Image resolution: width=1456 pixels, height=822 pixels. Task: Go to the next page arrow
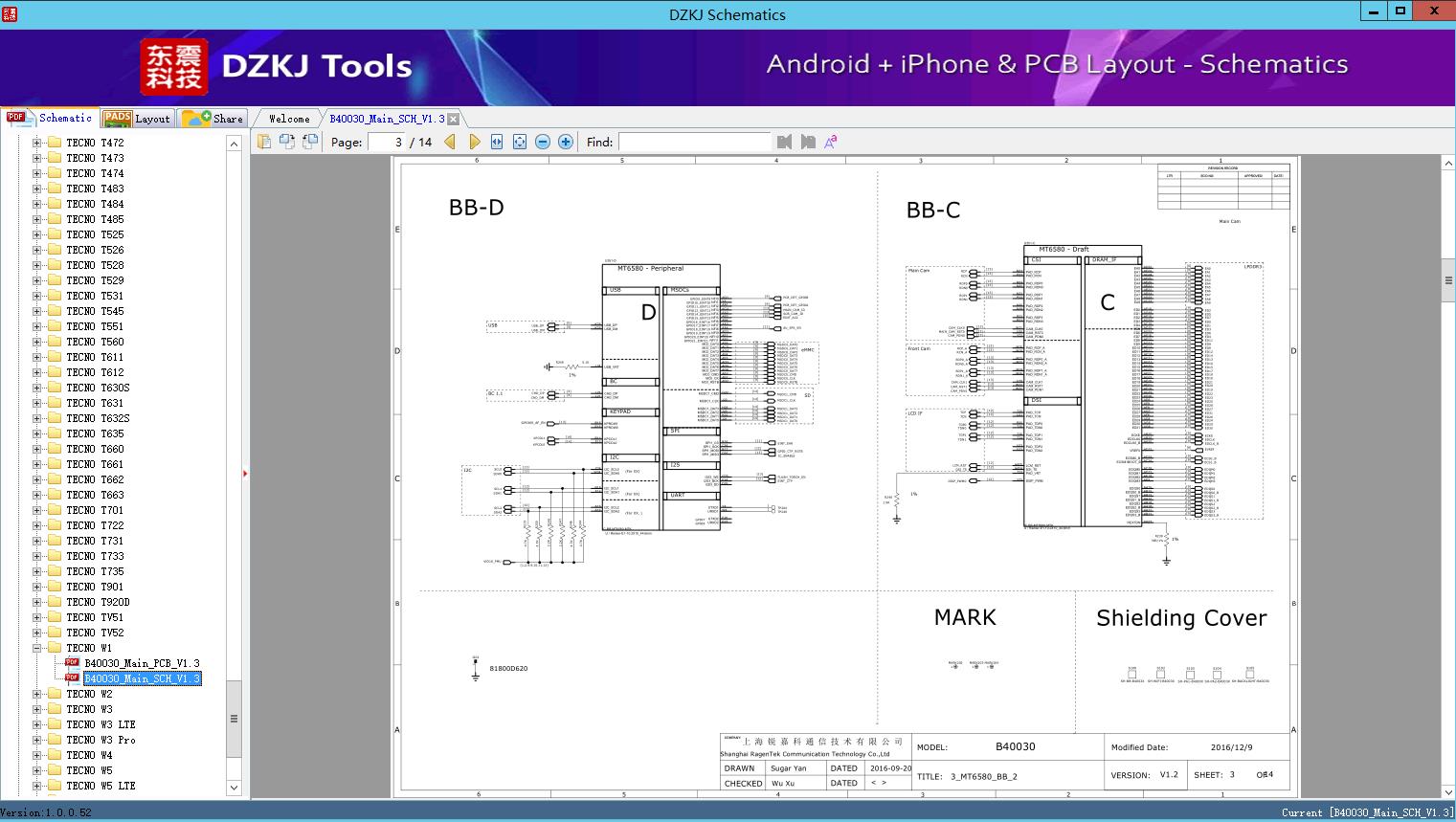(474, 142)
